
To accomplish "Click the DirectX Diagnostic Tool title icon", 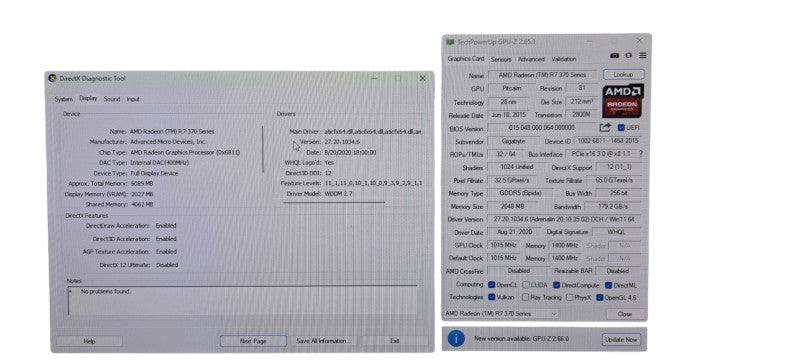I will pyautogui.click(x=53, y=79).
